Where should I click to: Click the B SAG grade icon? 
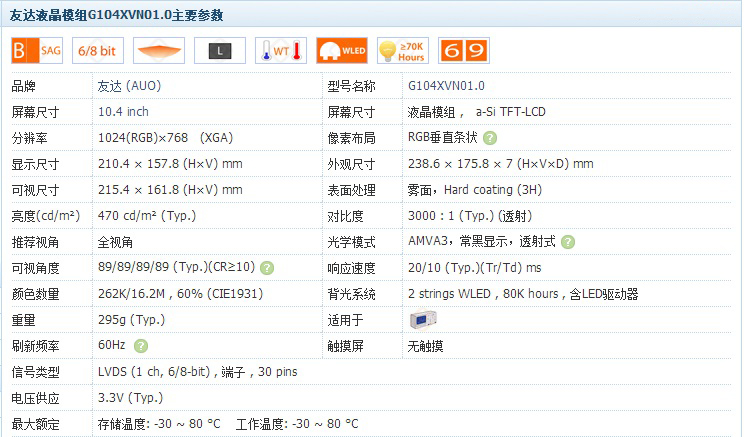click(37, 51)
